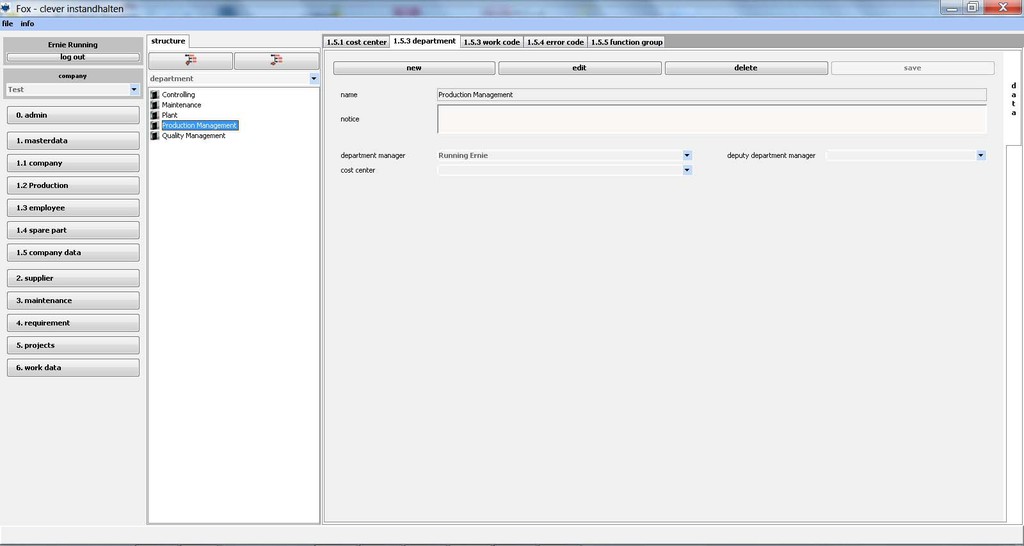
Task: Open the 3. maintenance section
Action: 73,300
